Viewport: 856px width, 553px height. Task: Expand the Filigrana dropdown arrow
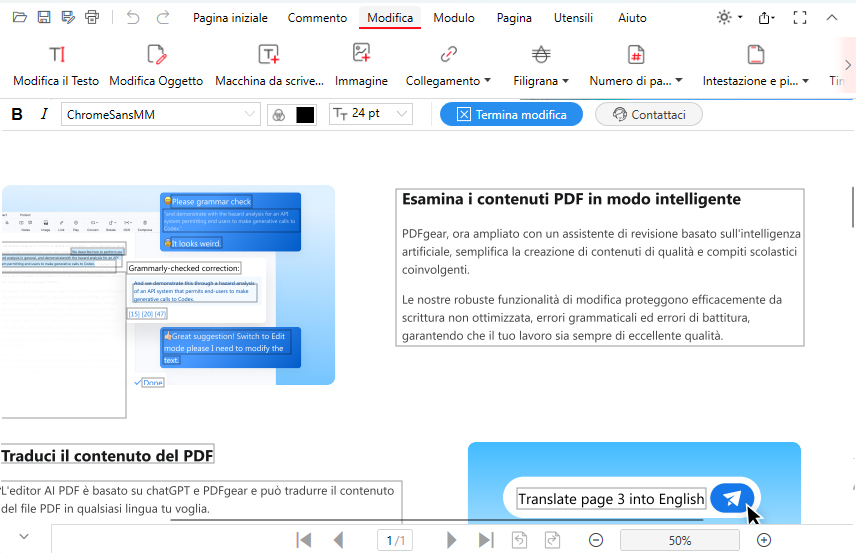[566, 81]
